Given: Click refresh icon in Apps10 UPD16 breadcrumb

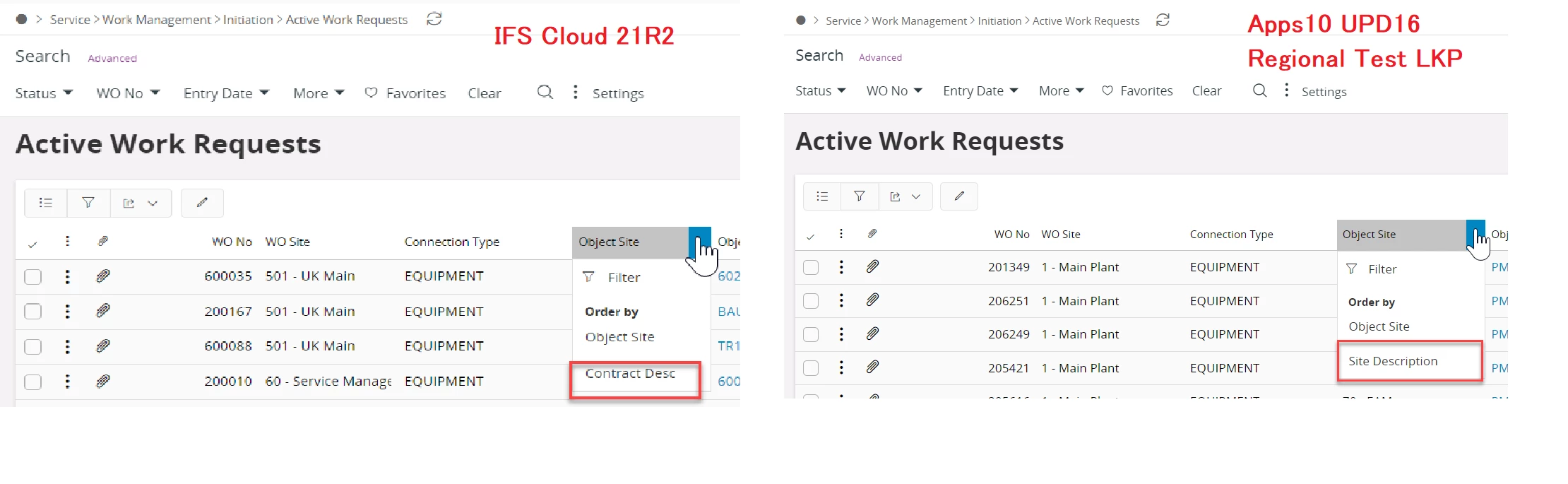Looking at the screenshot, I should pyautogui.click(x=1163, y=20).
